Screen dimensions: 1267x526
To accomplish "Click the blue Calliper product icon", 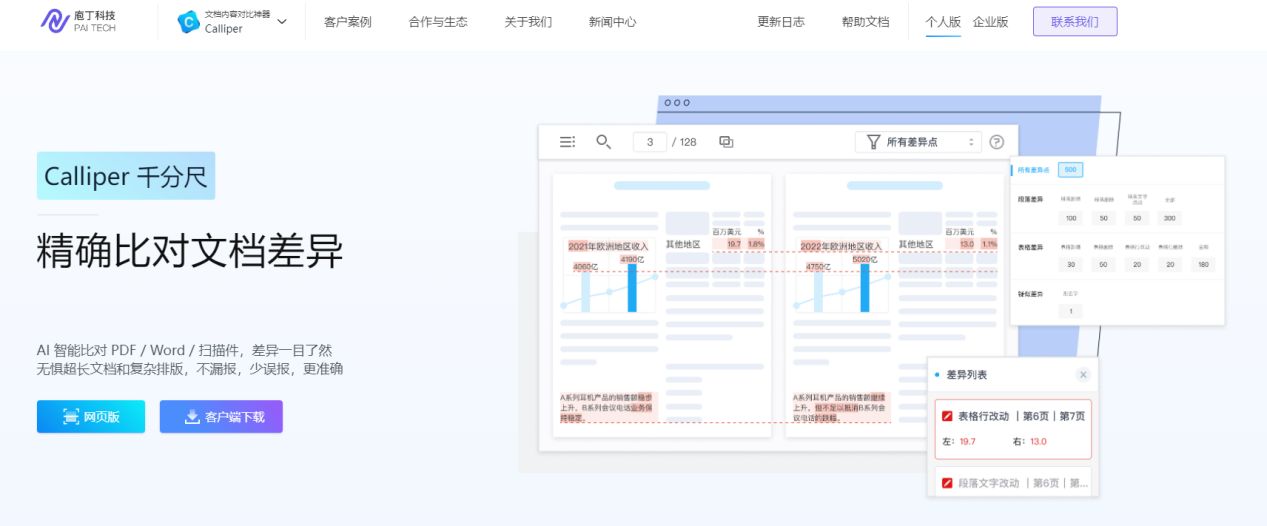I will (188, 22).
